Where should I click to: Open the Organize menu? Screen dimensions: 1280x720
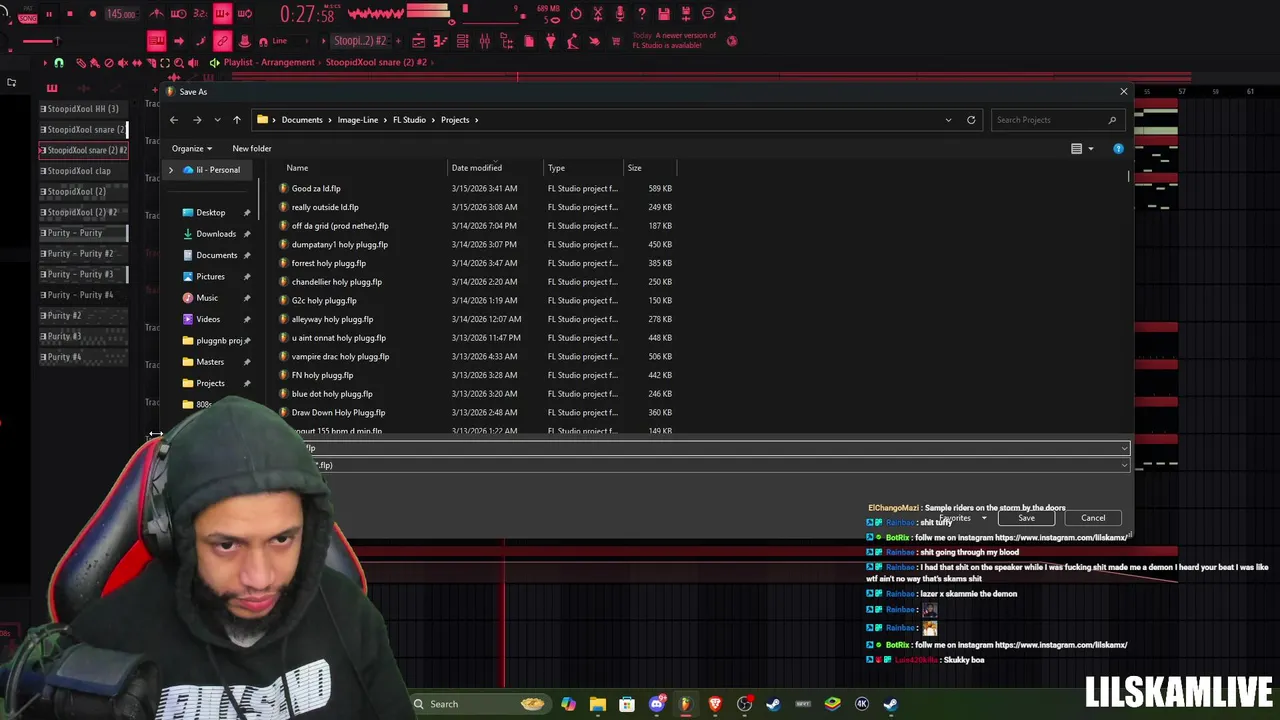191,149
